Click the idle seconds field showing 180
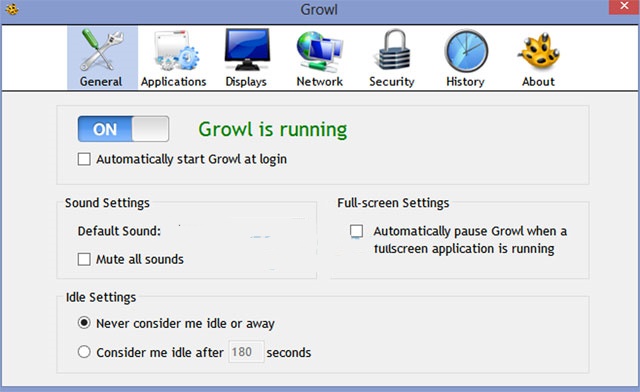 [246, 352]
